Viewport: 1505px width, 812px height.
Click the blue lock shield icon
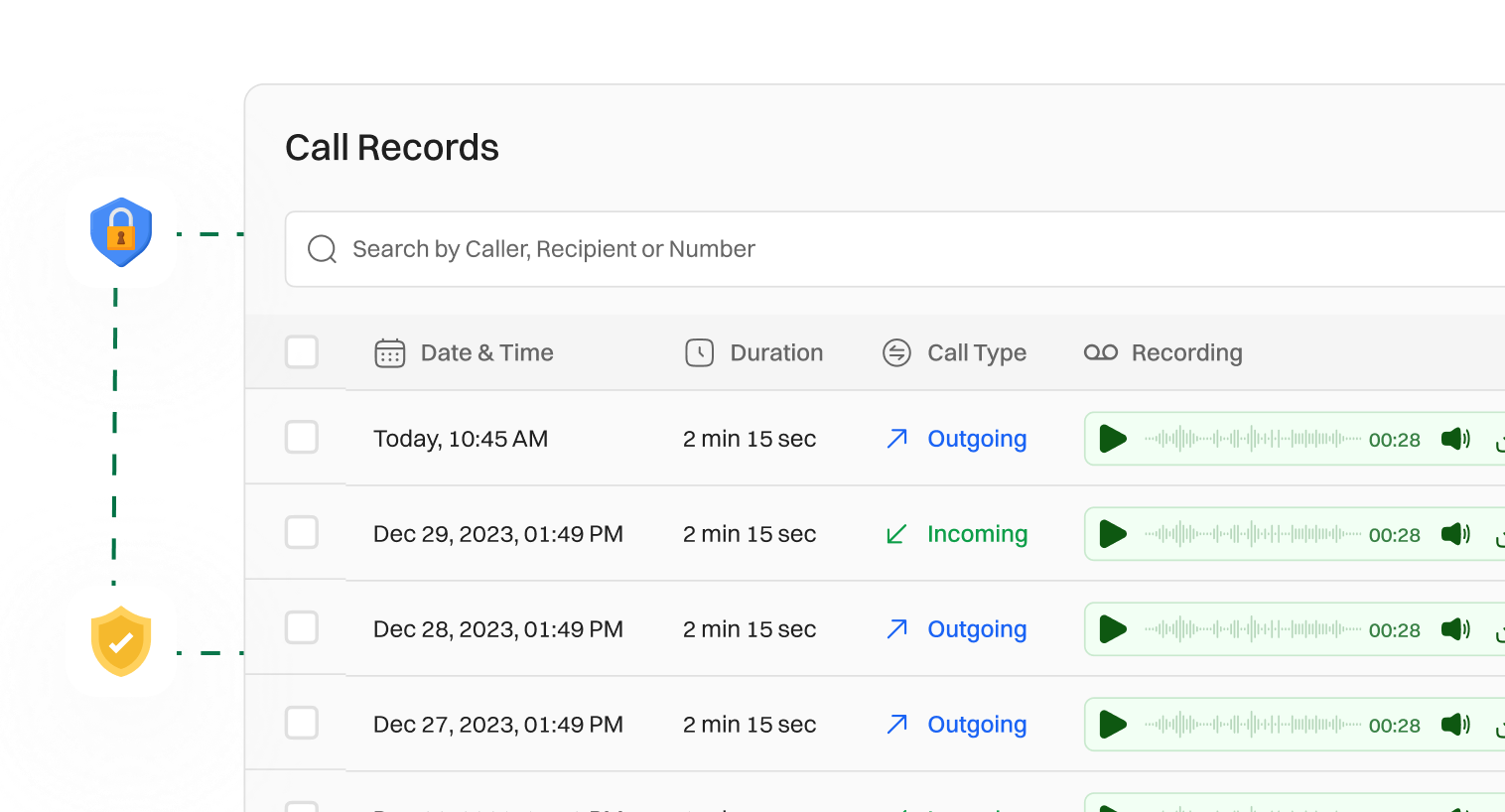121,232
